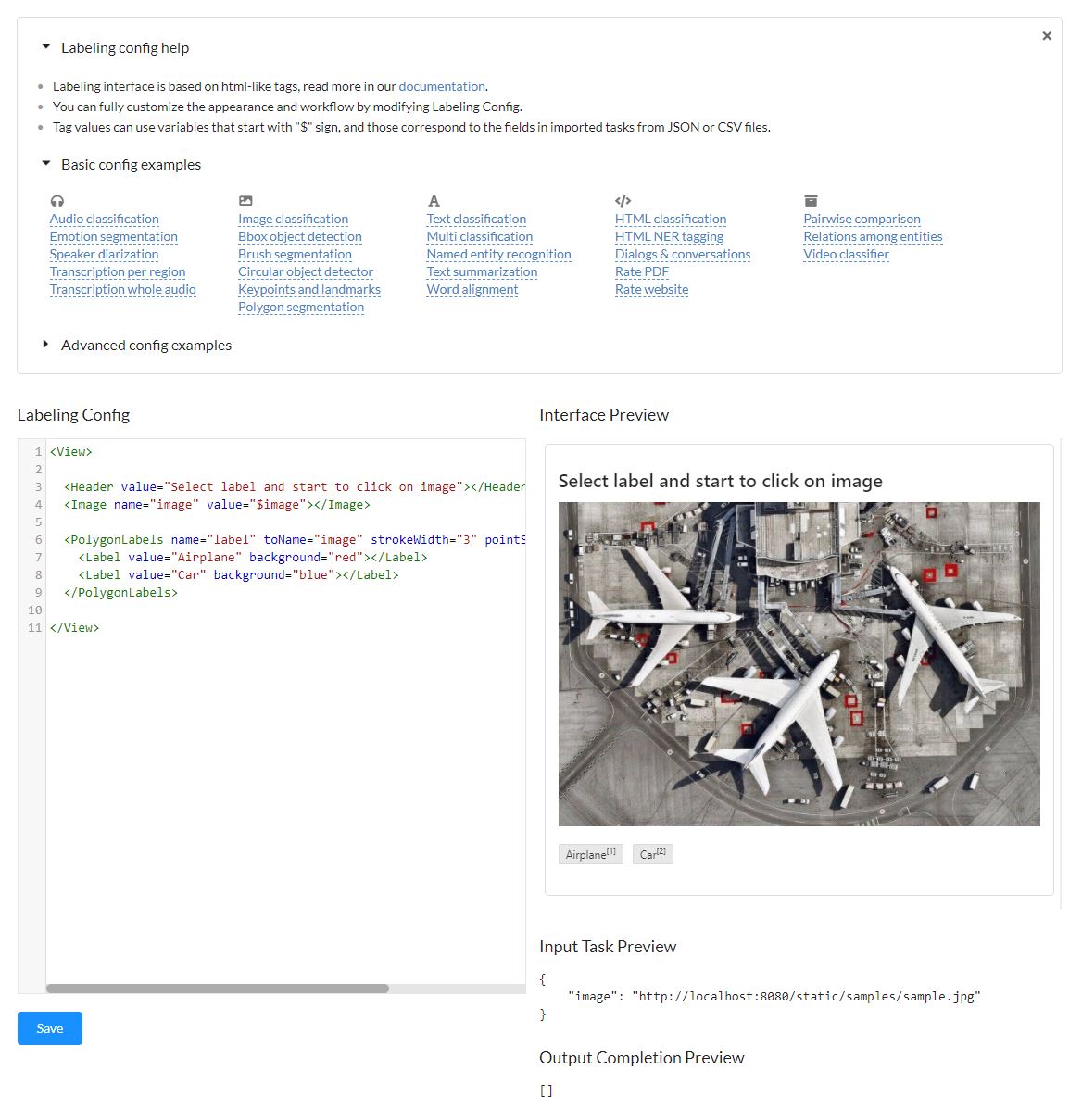Select Multi classification example

coord(480,237)
